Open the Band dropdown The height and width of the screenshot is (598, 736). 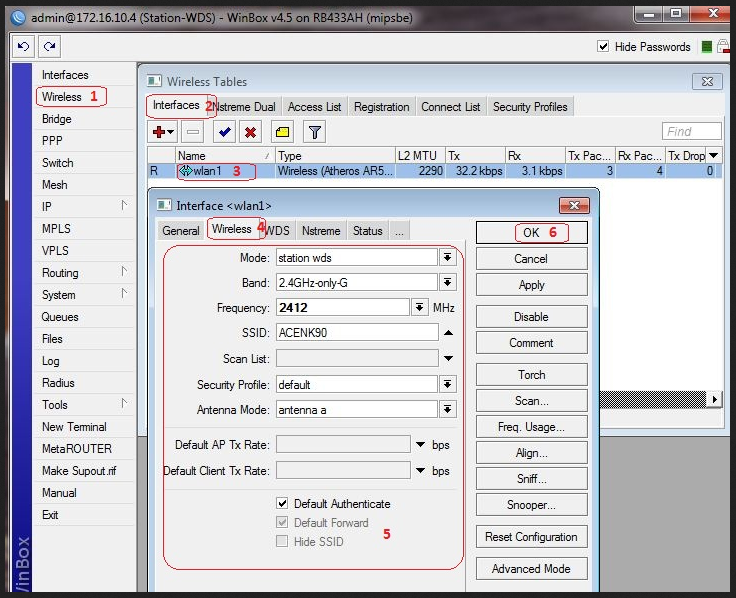click(x=448, y=282)
